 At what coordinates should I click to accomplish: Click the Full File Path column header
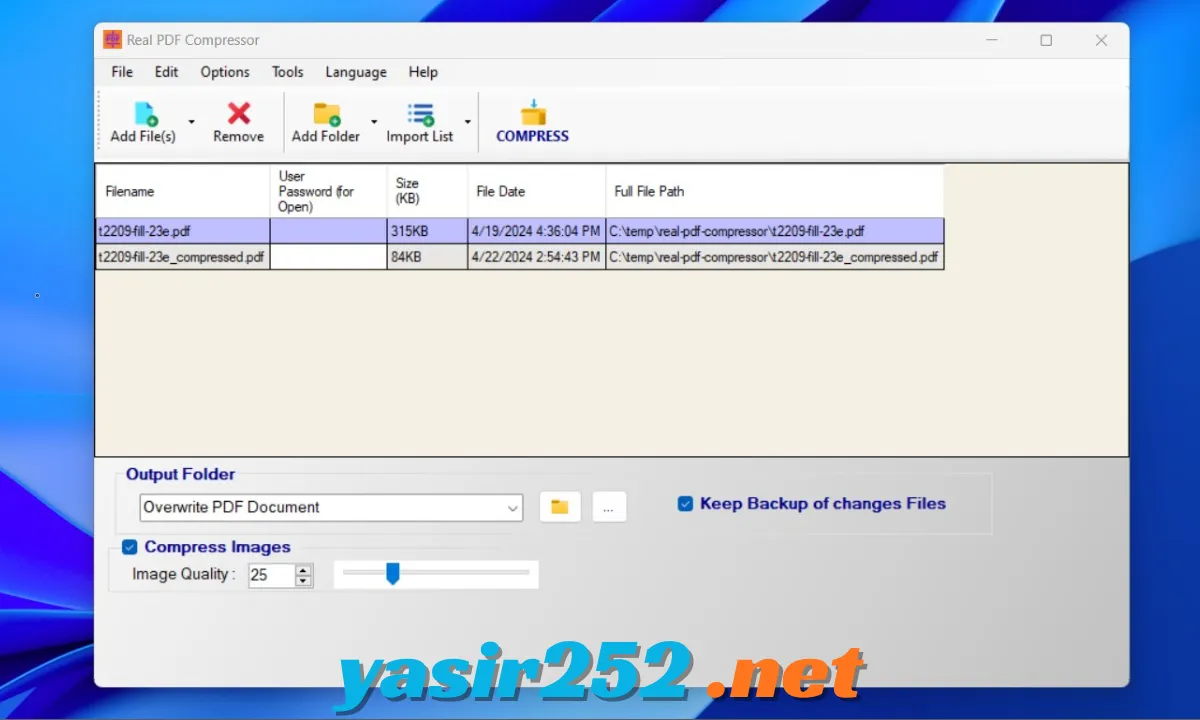[x=775, y=191]
